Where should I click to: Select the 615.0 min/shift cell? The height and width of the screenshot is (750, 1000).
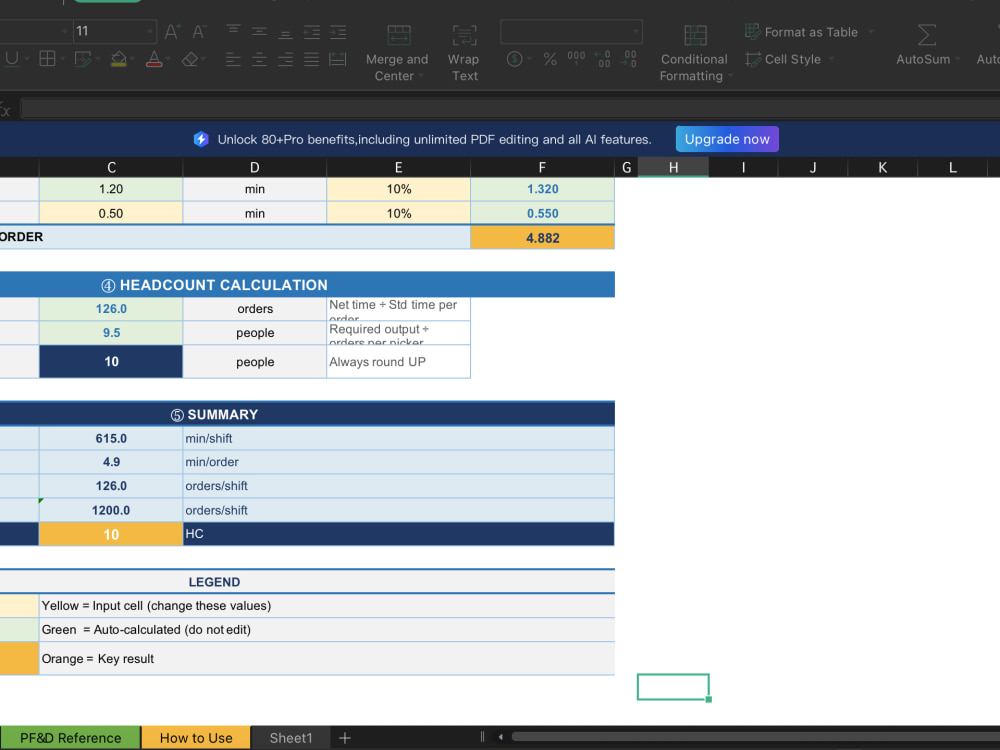111,438
